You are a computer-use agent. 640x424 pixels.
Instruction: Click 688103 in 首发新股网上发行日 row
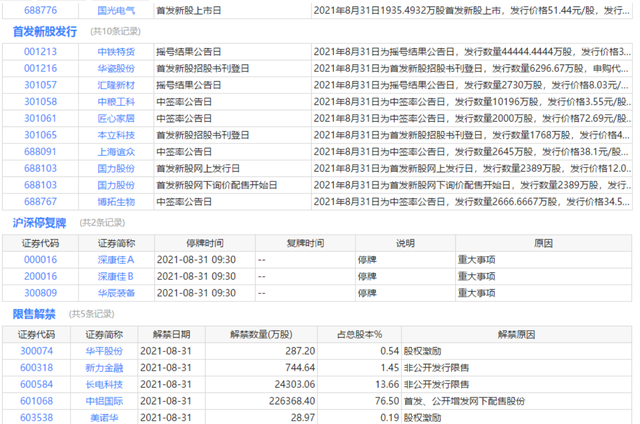tap(40, 169)
